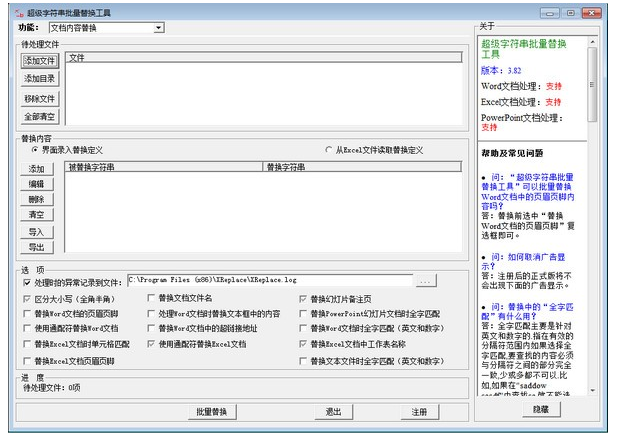The width and height of the screenshot is (618, 433).
Task: Select 从Excel文件读取替换定义 radio option
Action: [x=329, y=149]
